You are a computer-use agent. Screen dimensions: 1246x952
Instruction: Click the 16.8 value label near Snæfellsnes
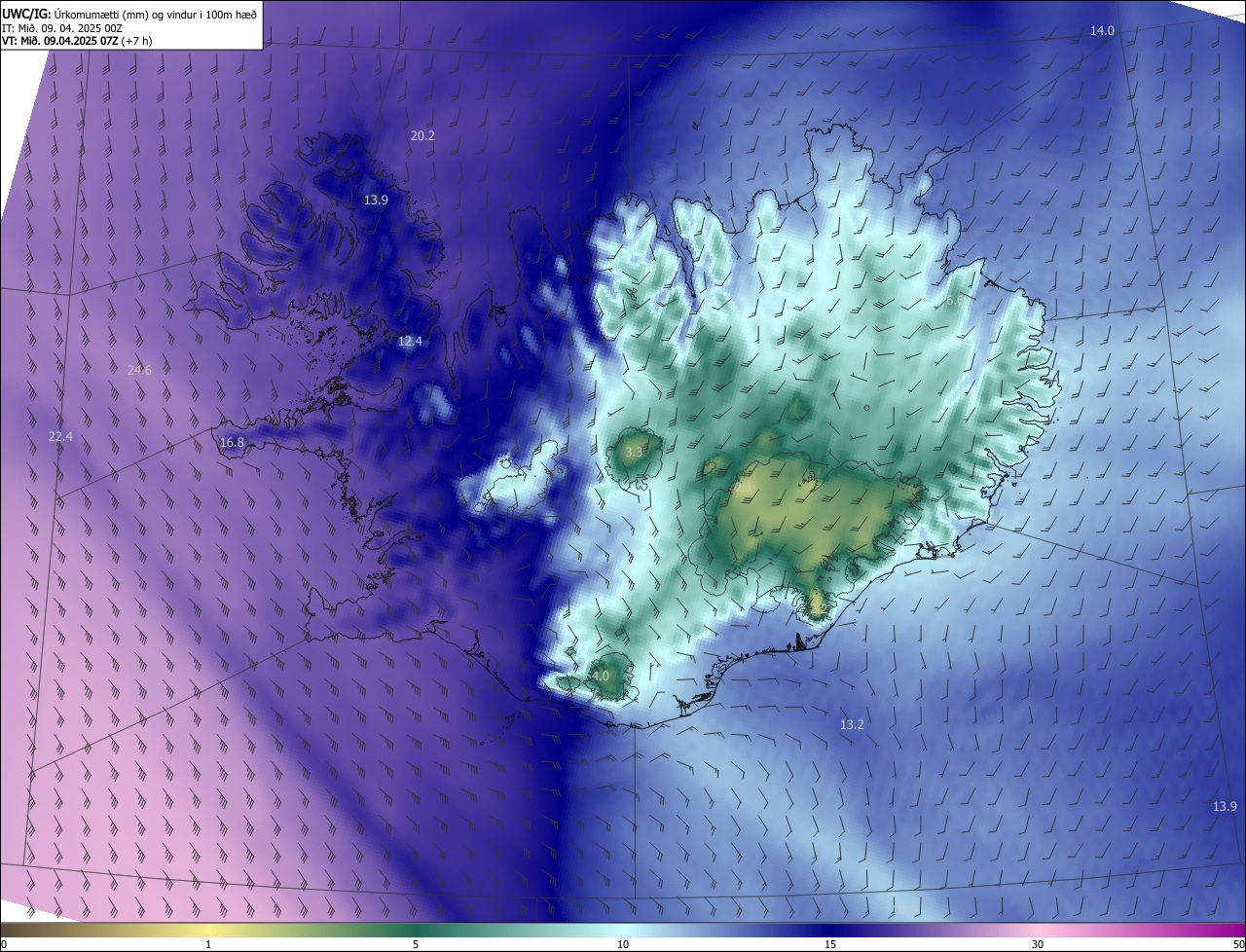pos(232,443)
